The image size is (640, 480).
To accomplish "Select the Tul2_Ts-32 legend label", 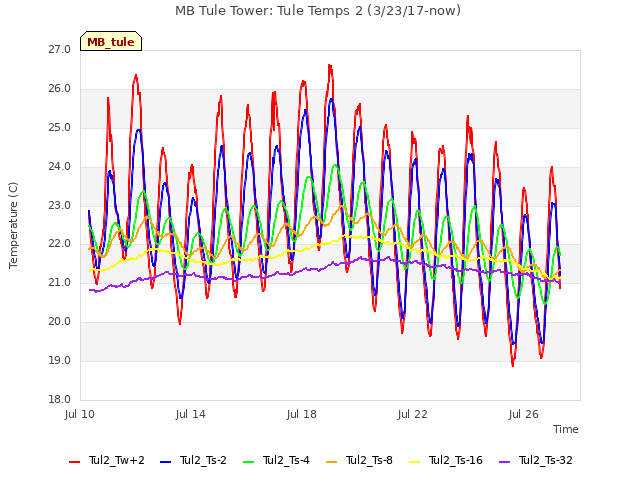I will (546, 460).
